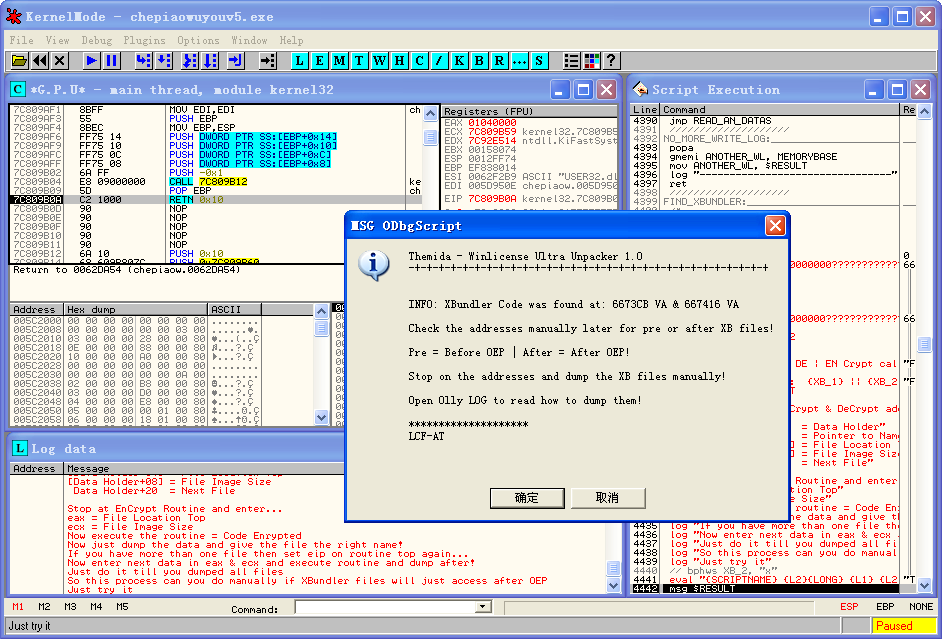Click the Go to address toolbar icon
Viewport: 942px width, 639px height.
(x=267, y=61)
